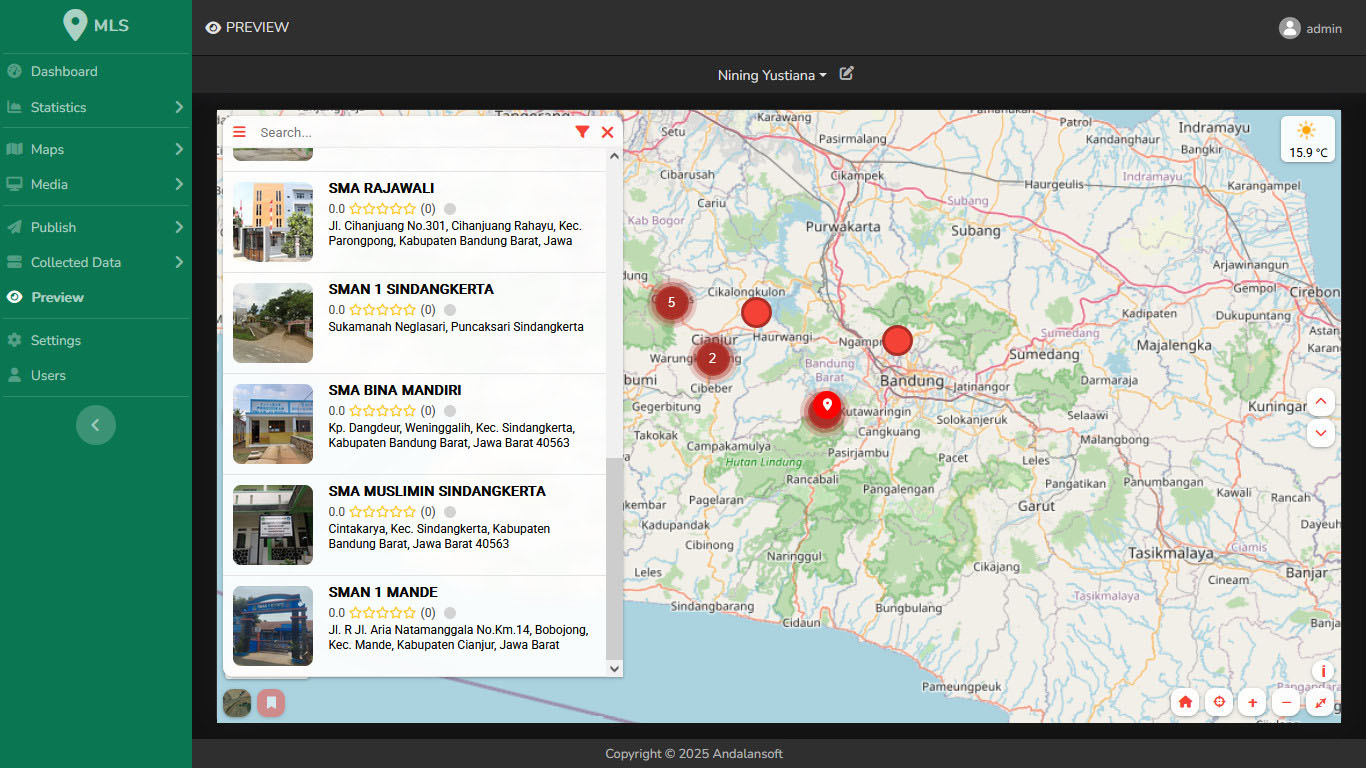Image resolution: width=1366 pixels, height=768 pixels.
Task: Expand the Collected Data submenu
Action: point(95,262)
